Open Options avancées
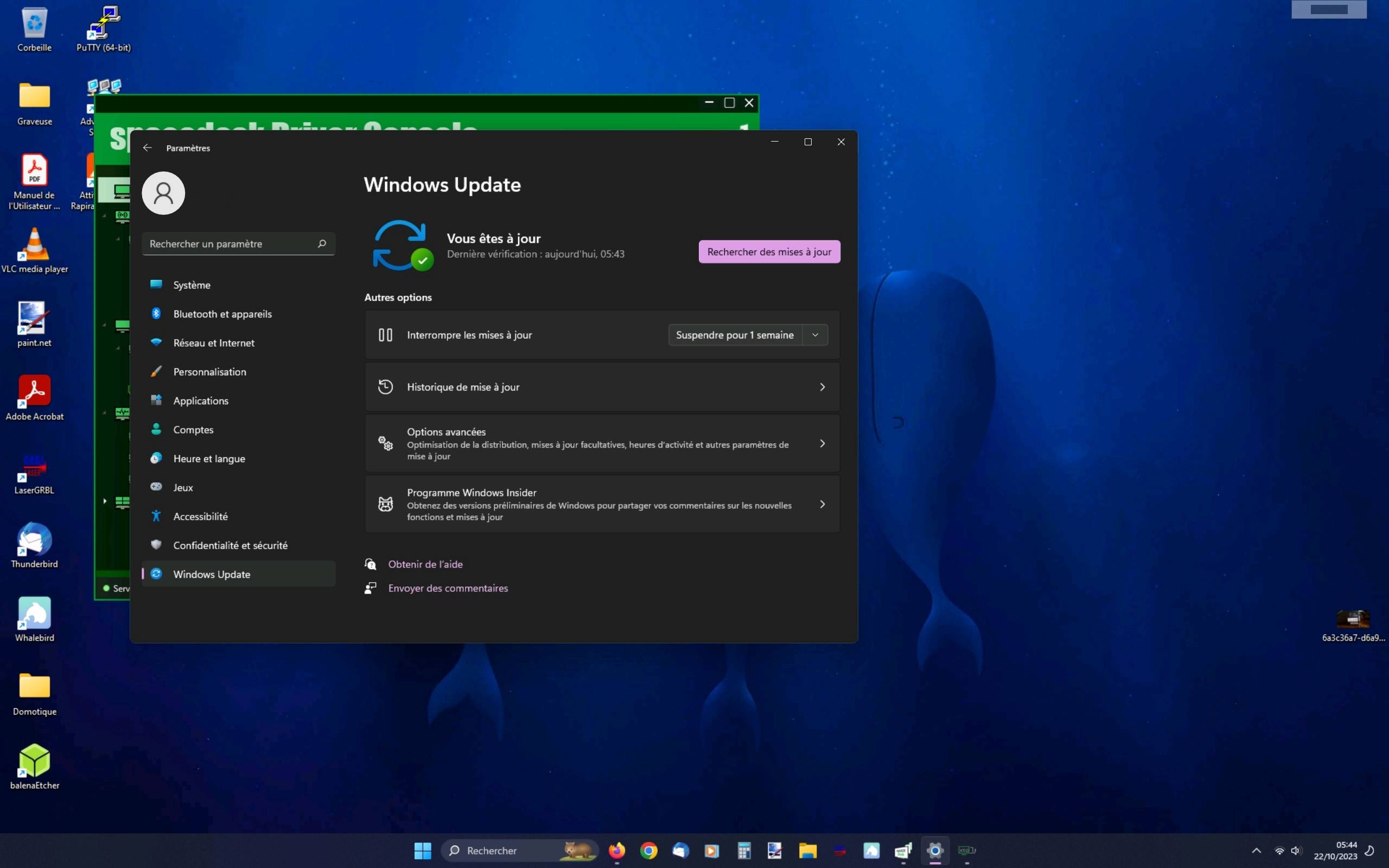The width and height of the screenshot is (1389, 868). click(602, 444)
